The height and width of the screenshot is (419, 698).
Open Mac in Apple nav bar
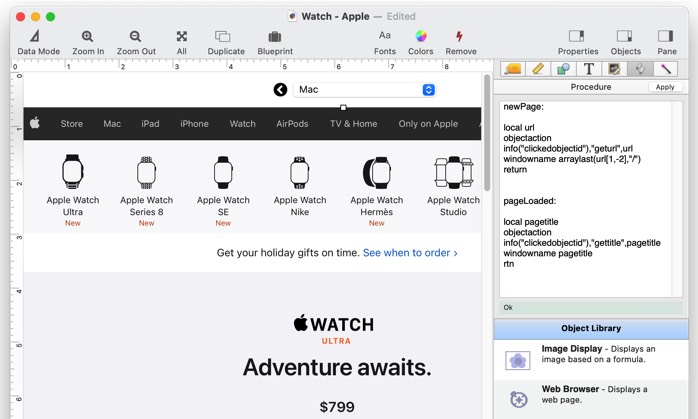(x=112, y=124)
